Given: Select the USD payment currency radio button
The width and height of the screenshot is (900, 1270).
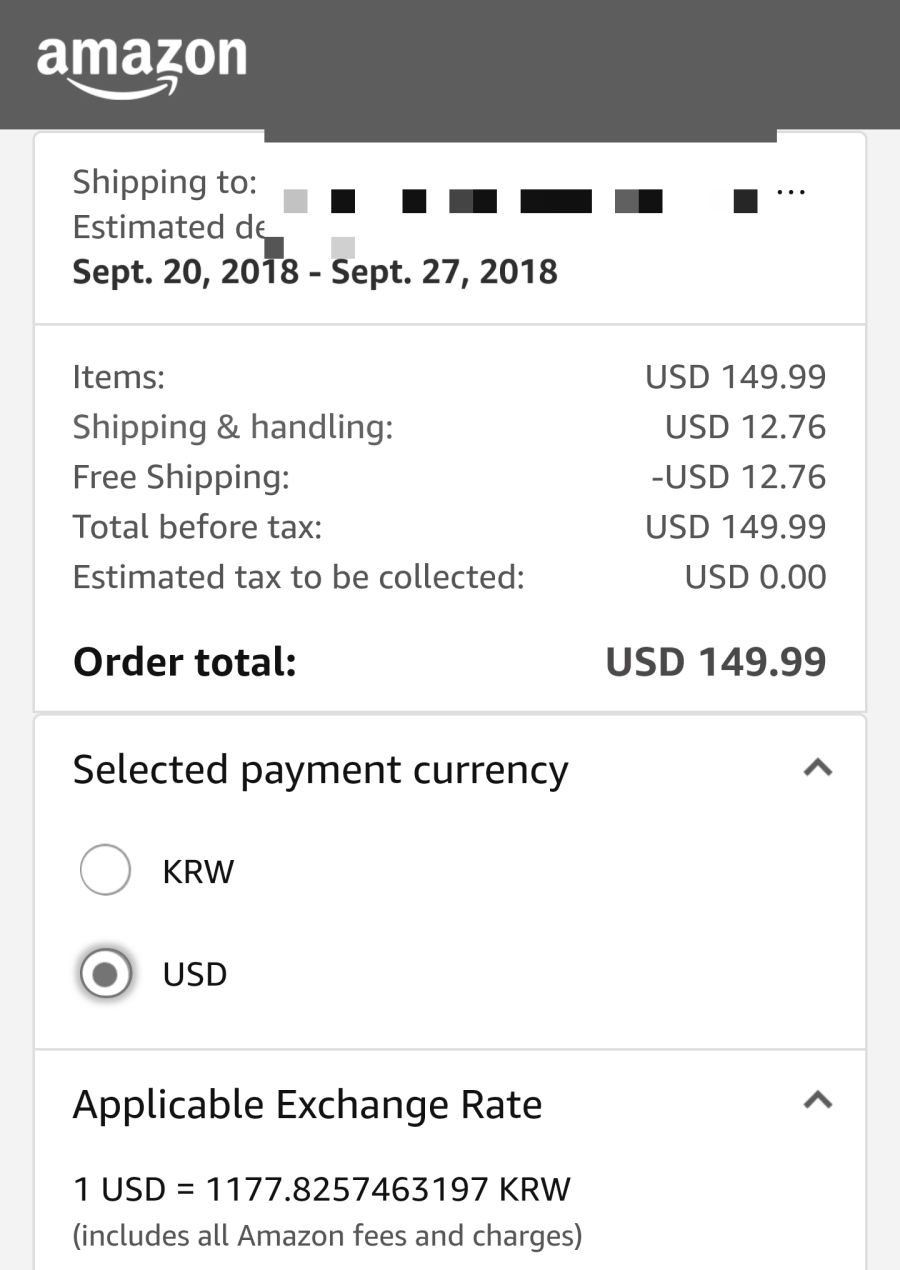Looking at the screenshot, I should (x=105, y=973).
